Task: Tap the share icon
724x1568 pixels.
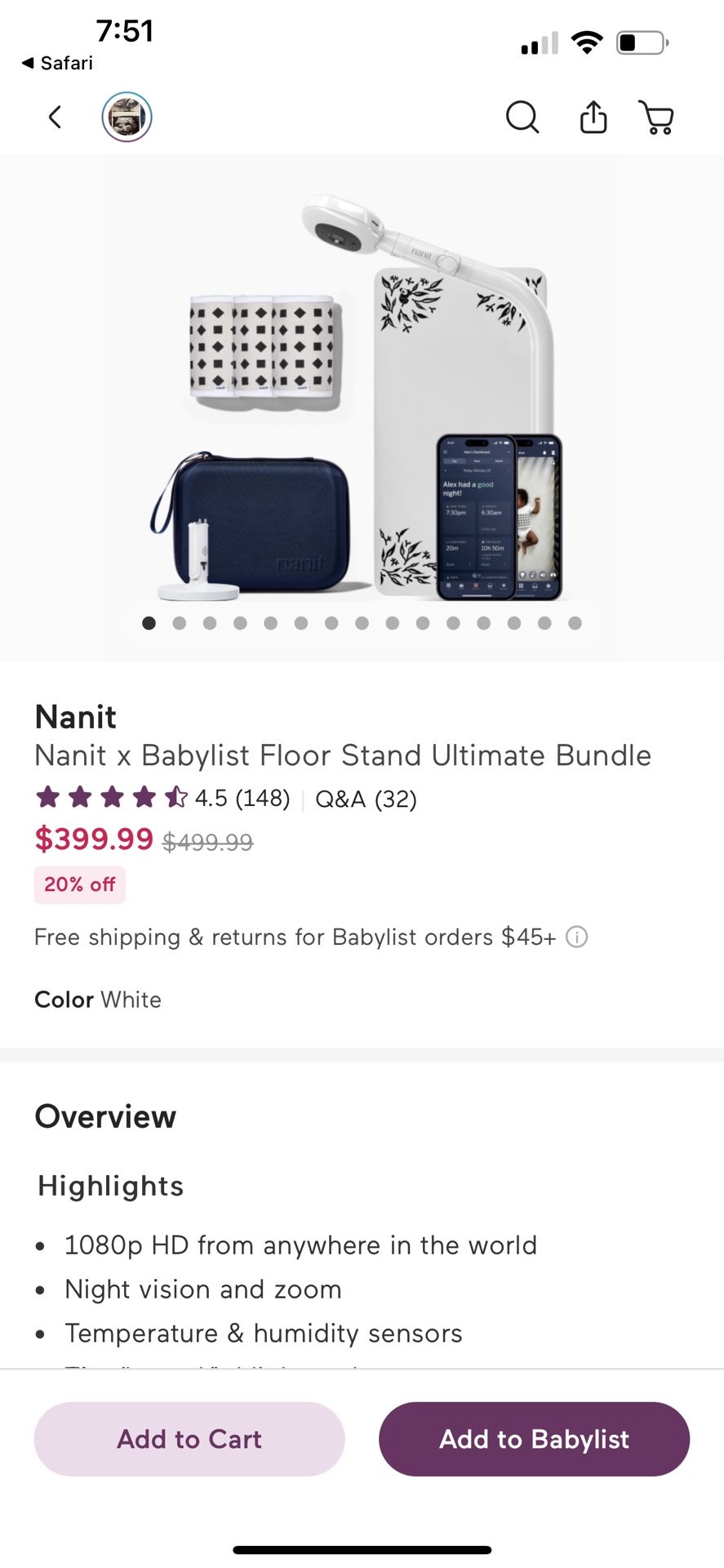Action: tap(593, 118)
